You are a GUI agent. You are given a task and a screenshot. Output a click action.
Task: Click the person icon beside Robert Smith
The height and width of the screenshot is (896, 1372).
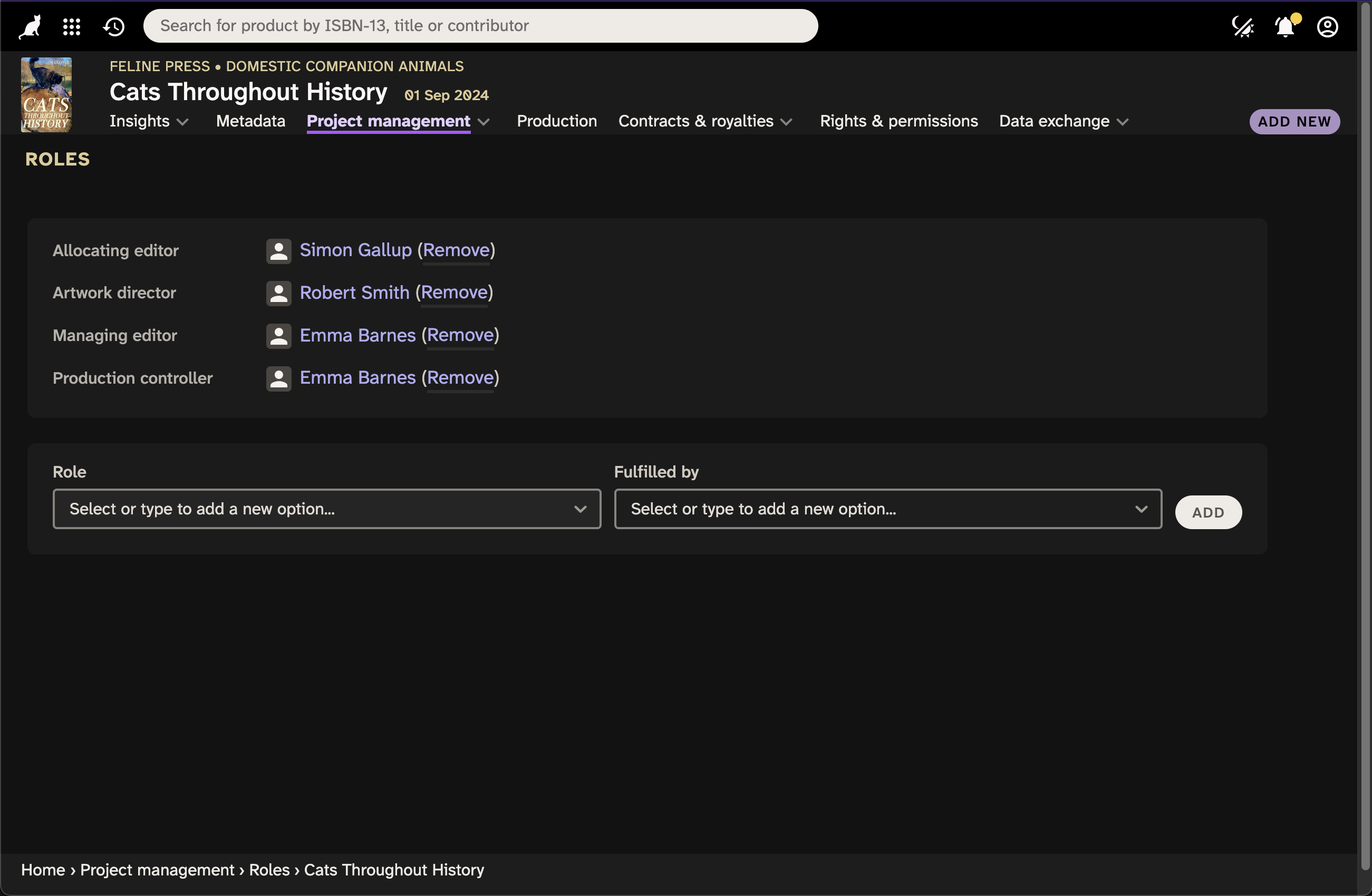(278, 293)
